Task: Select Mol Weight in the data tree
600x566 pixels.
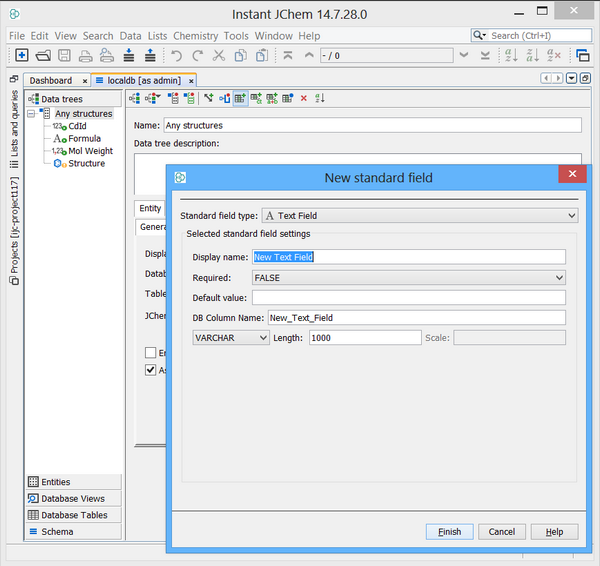Action: click(x=90, y=151)
